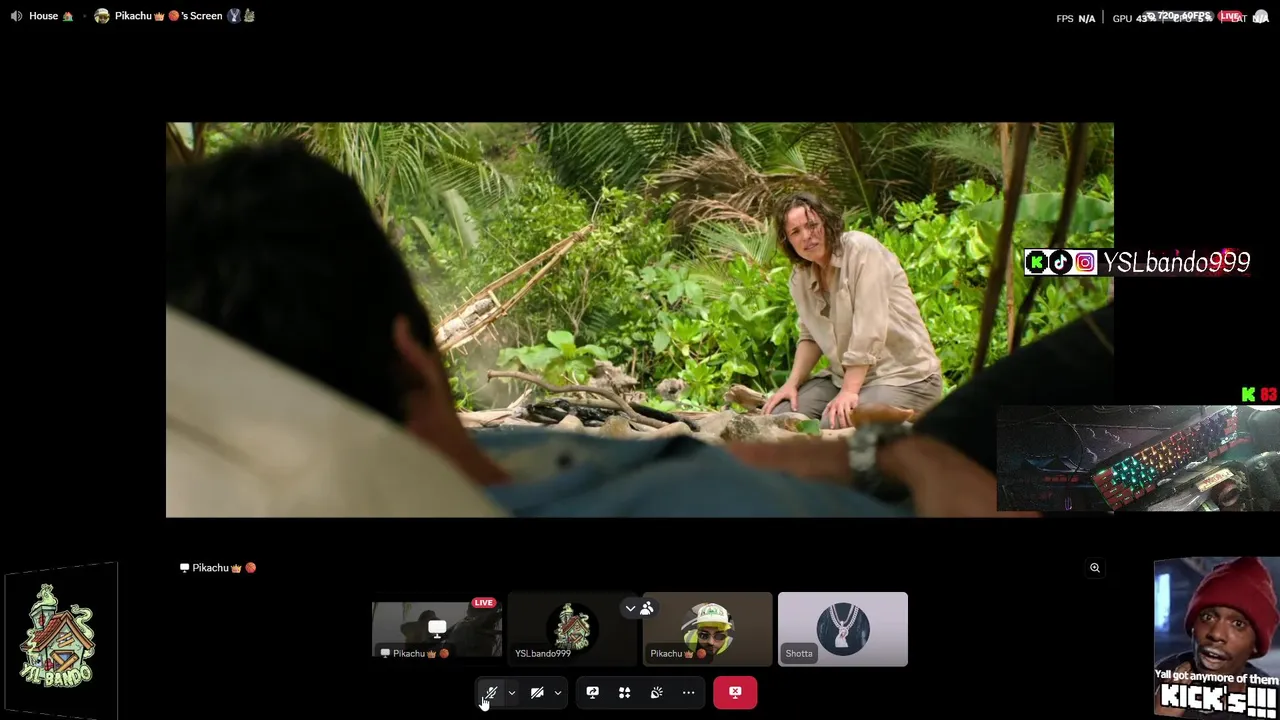
Task: Click the speaker icon beside House
Action: pyautogui.click(x=16, y=16)
